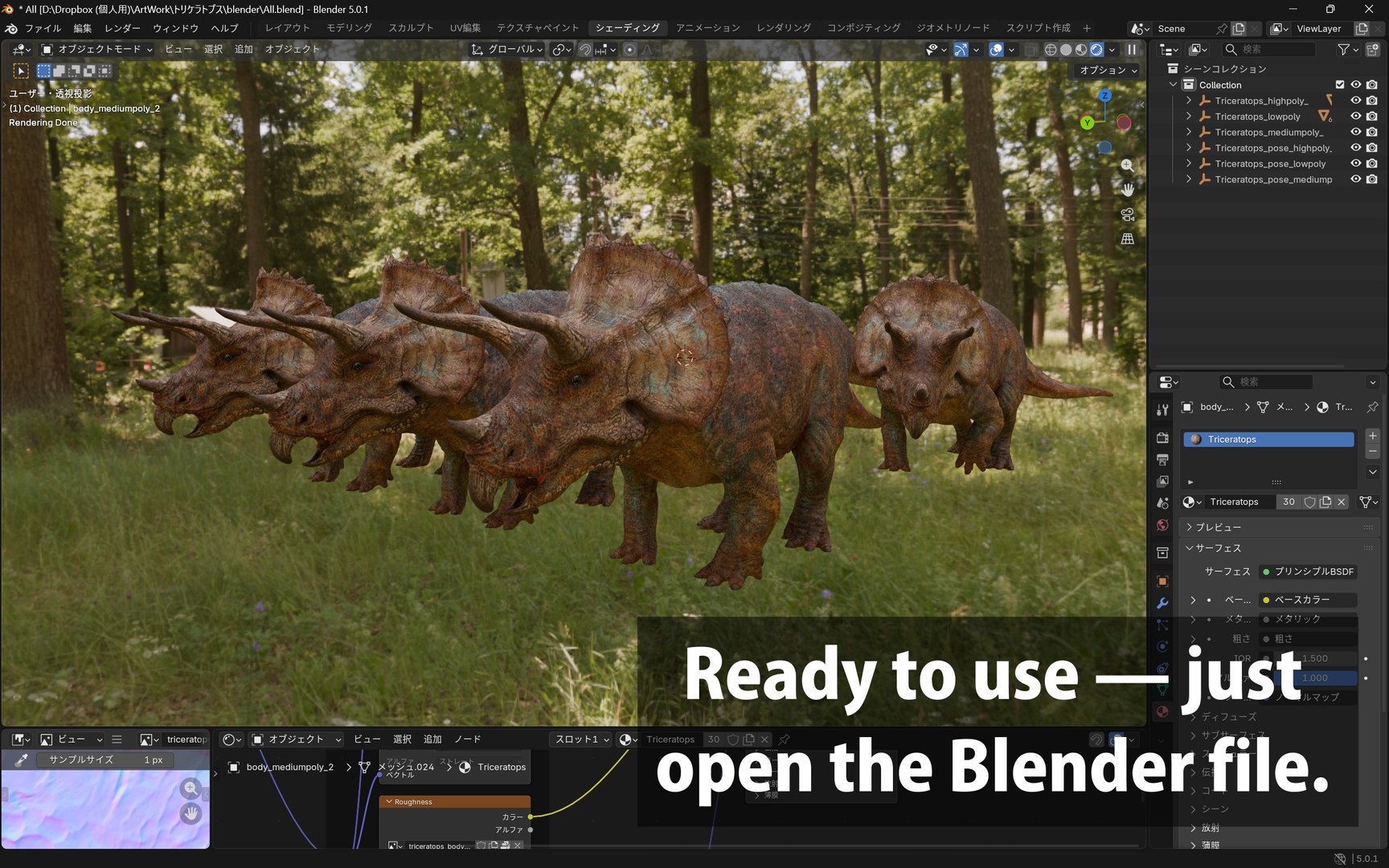Pin the Properties editor context

pyautogui.click(x=1372, y=407)
